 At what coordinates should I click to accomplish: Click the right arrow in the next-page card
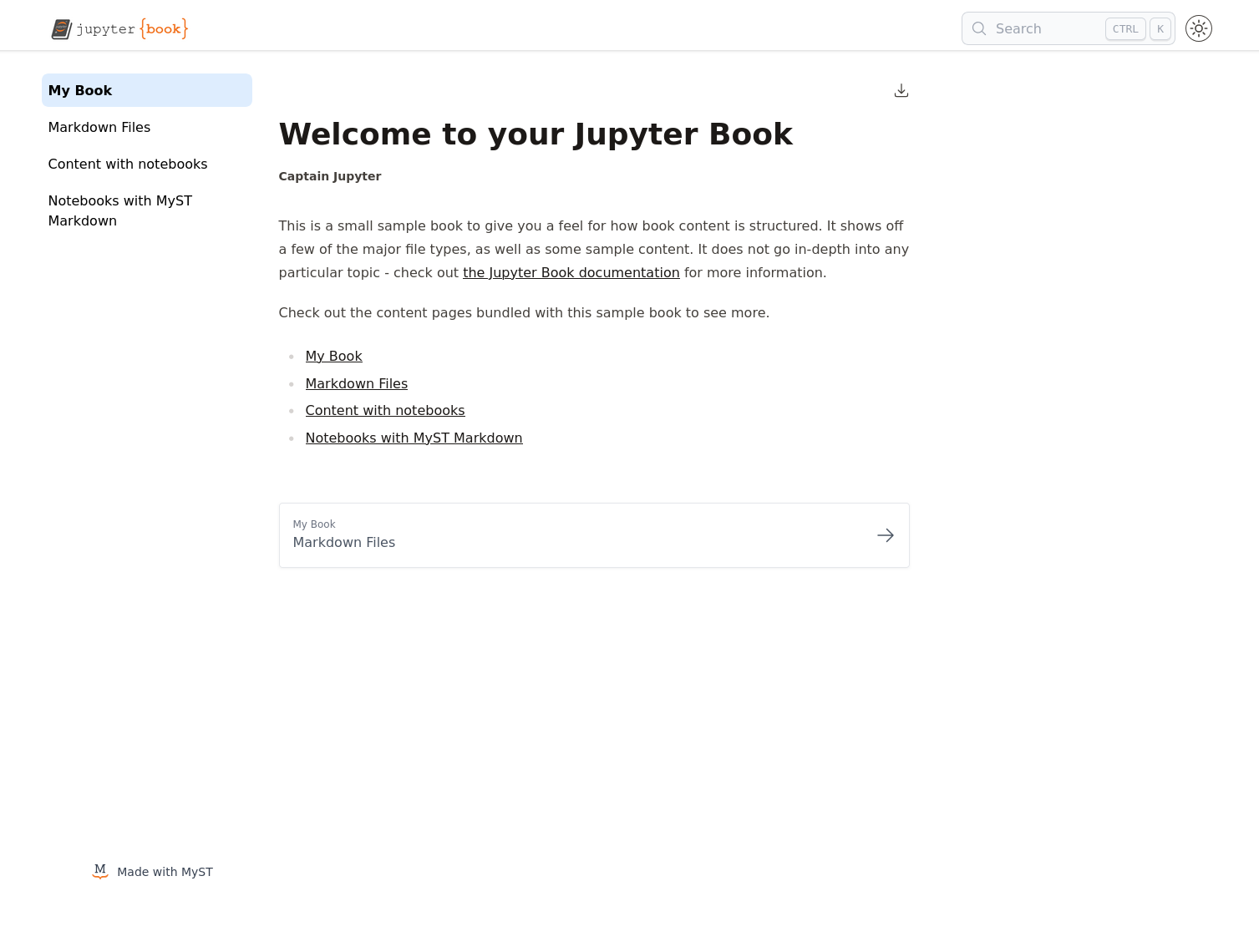886,535
